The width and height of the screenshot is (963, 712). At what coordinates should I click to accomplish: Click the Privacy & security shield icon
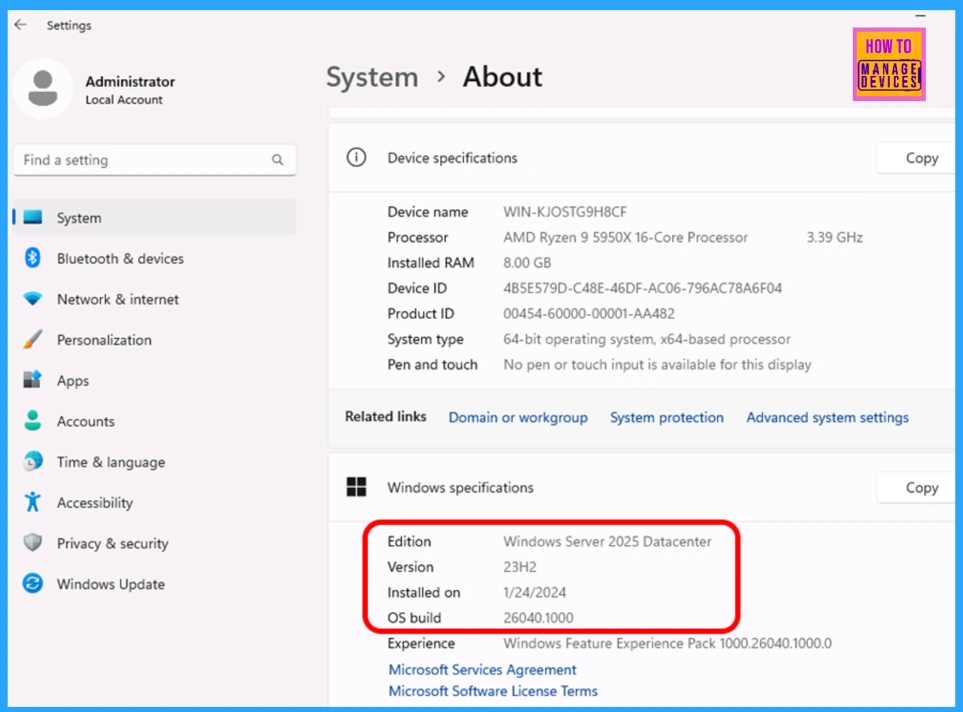tap(33, 542)
